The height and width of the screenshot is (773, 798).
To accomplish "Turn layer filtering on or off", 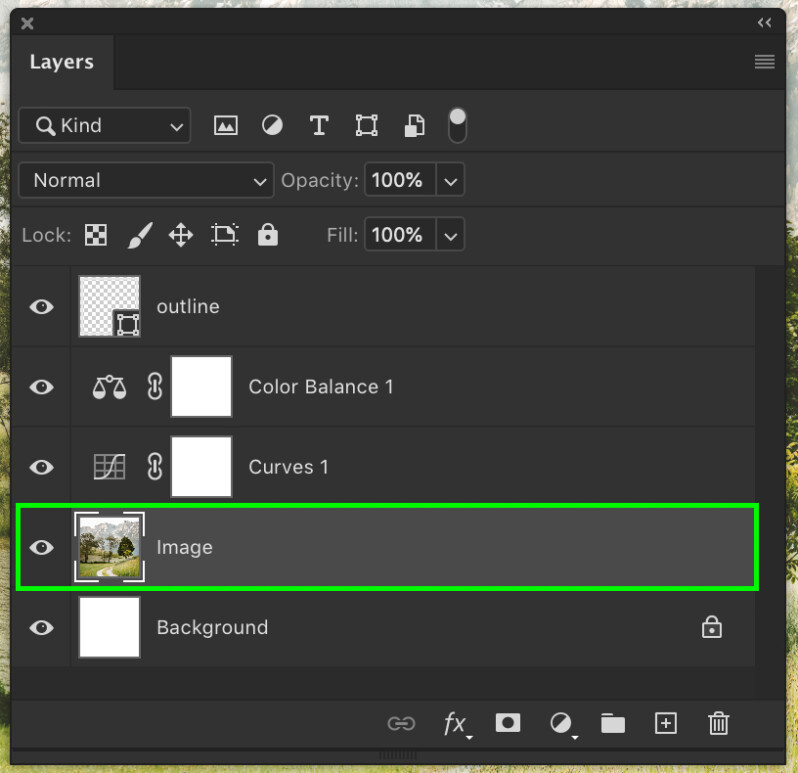I will [x=457, y=125].
